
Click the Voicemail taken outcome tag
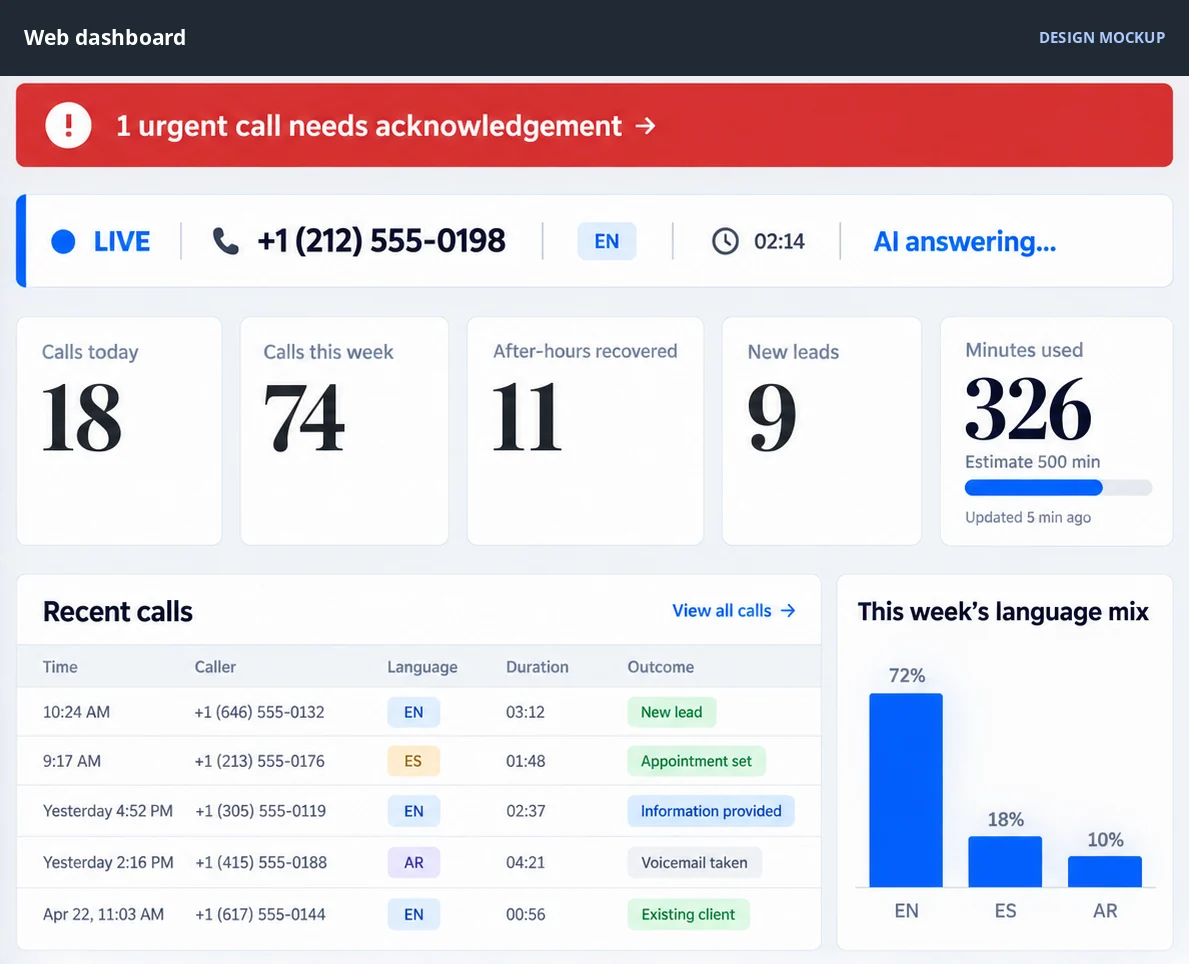click(694, 862)
